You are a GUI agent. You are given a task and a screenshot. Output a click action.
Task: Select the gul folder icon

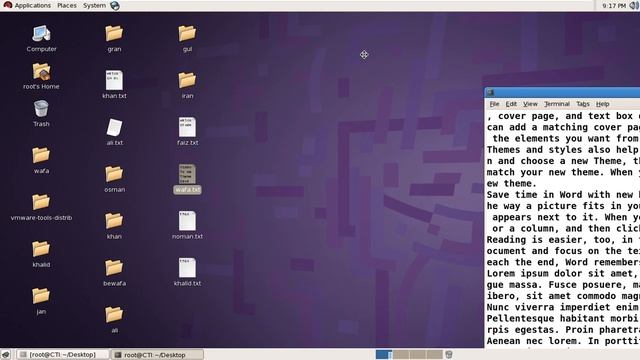tap(187, 34)
